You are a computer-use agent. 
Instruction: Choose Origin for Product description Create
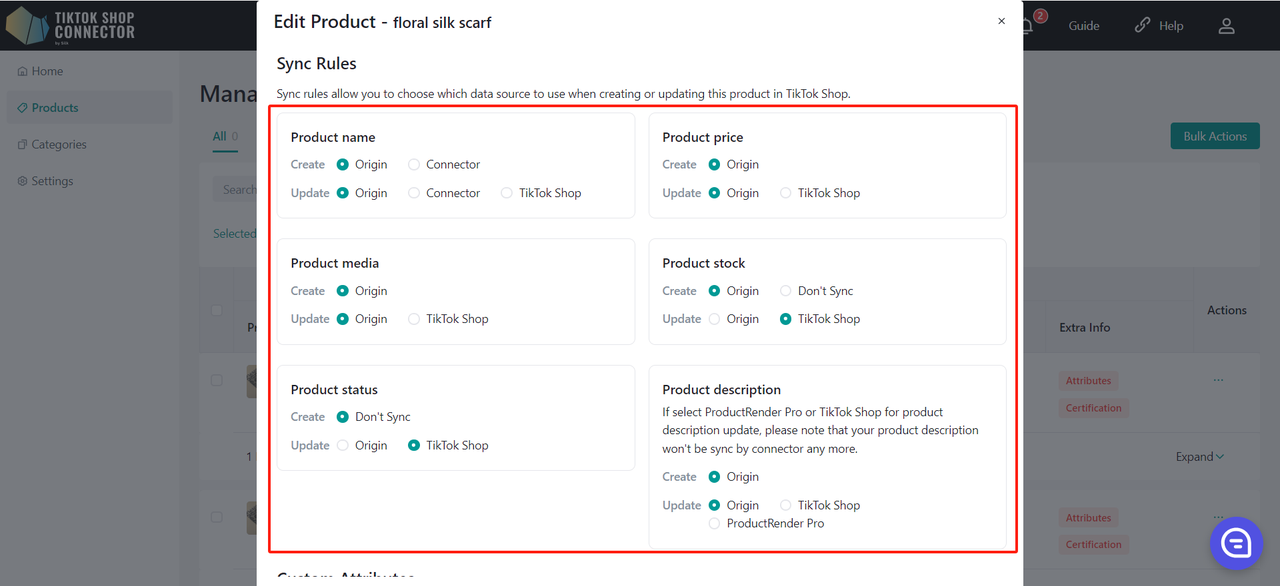[715, 477]
